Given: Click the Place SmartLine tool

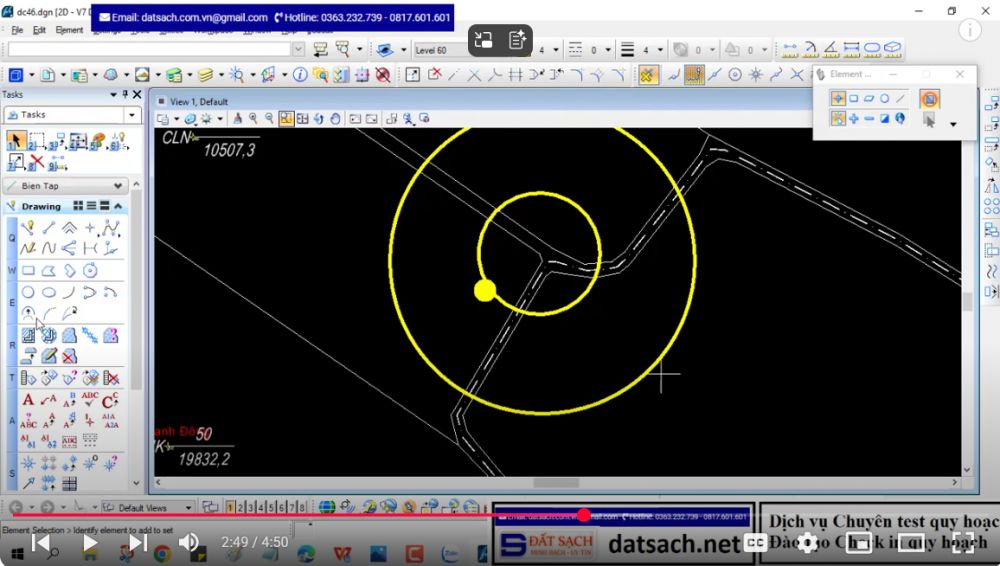Looking at the screenshot, I should click(28, 227).
